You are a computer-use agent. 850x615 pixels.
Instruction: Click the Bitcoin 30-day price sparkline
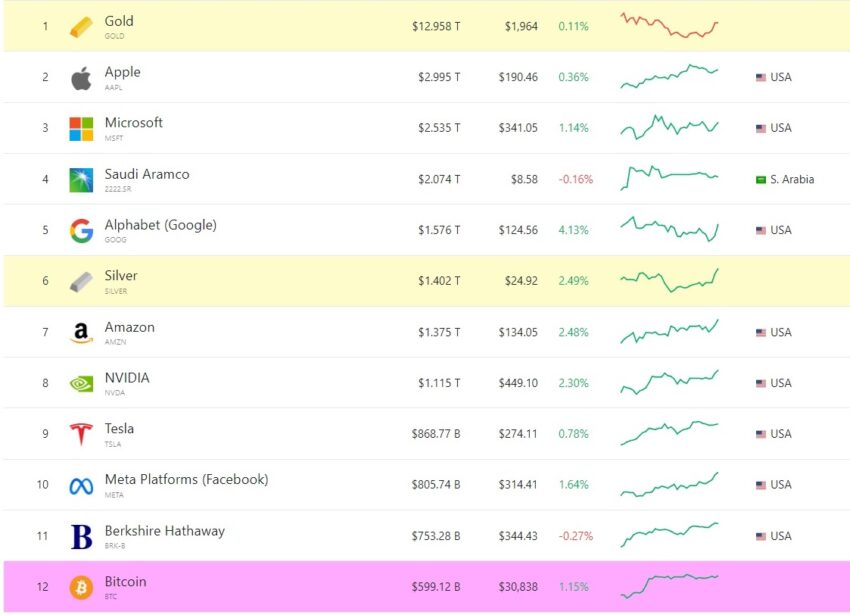(x=669, y=586)
